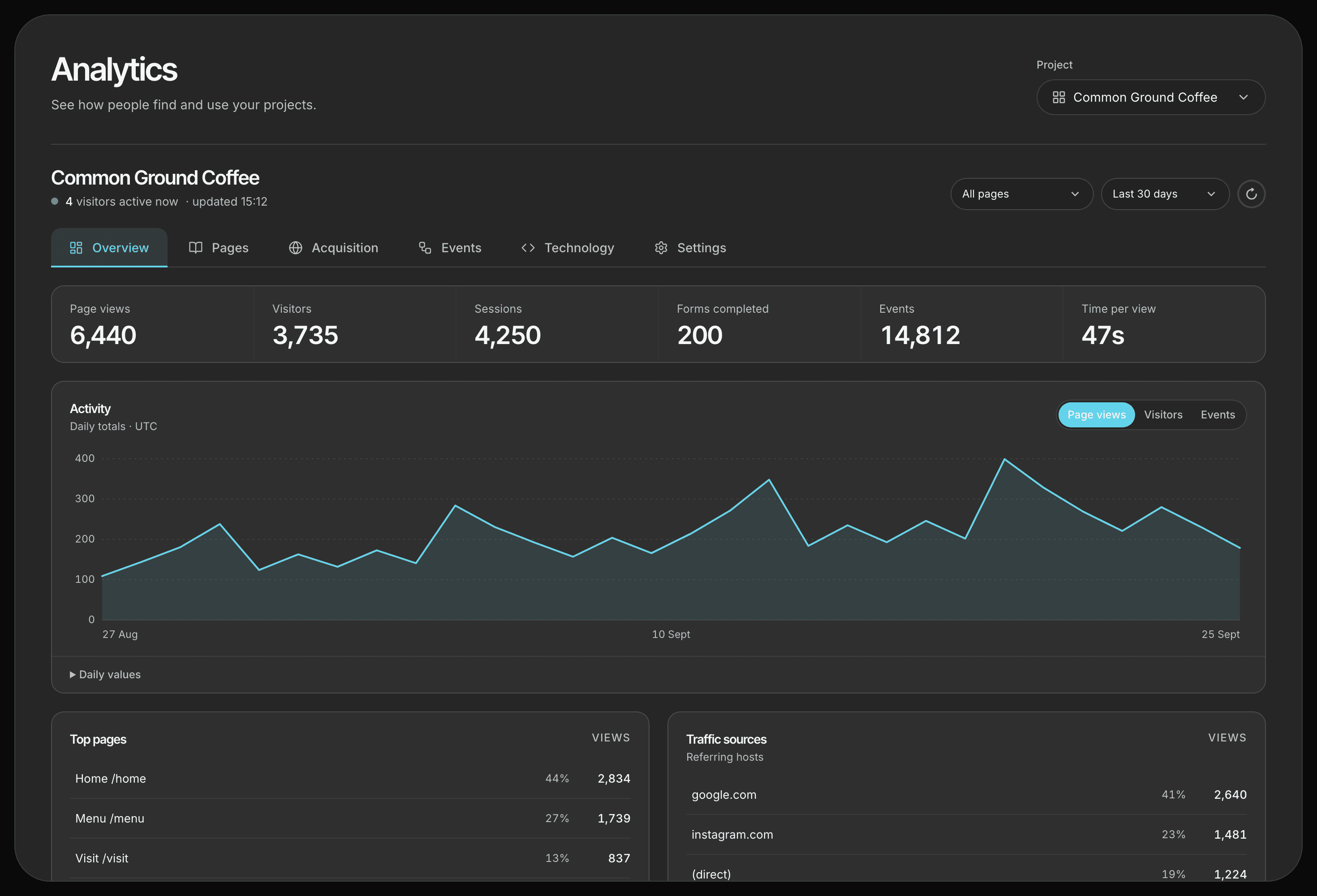
Task: Click the instagram.com traffic source row
Action: click(x=966, y=834)
